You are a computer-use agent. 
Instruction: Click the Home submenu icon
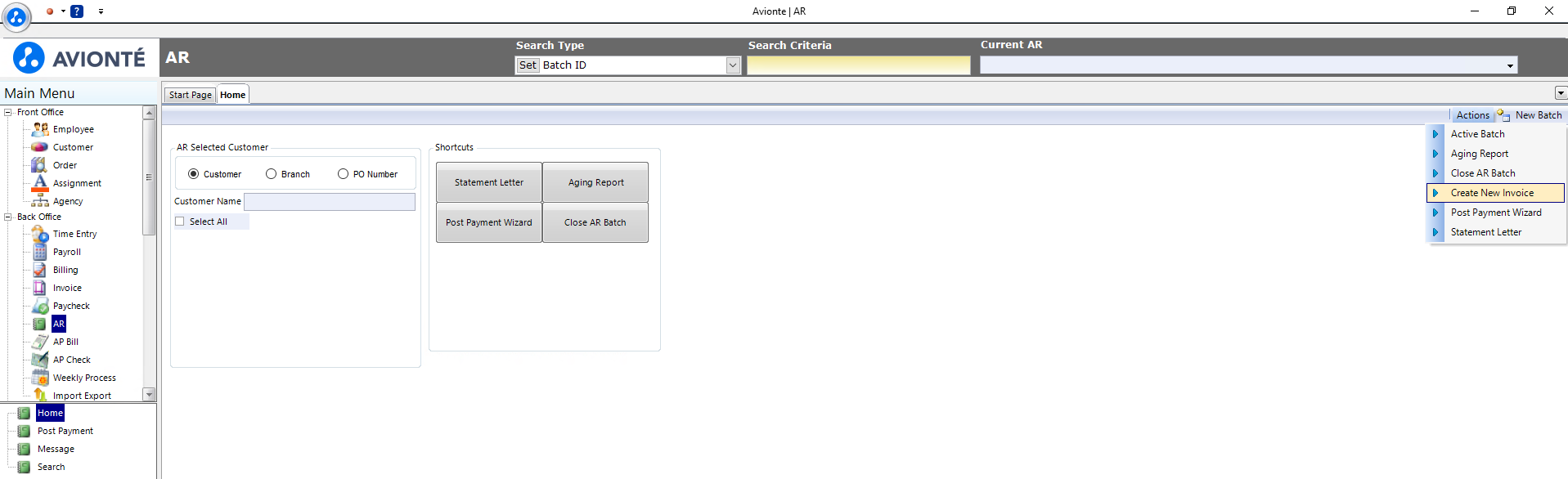click(x=25, y=414)
